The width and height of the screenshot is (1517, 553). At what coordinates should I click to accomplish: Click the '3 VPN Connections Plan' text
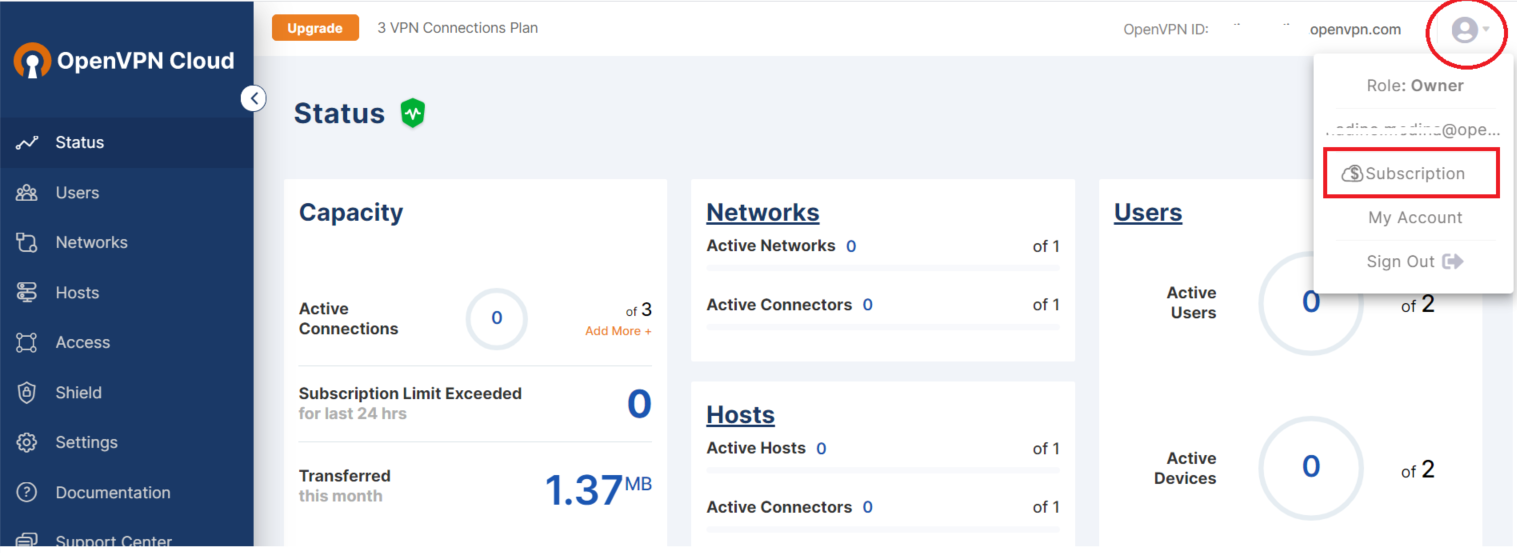(457, 28)
